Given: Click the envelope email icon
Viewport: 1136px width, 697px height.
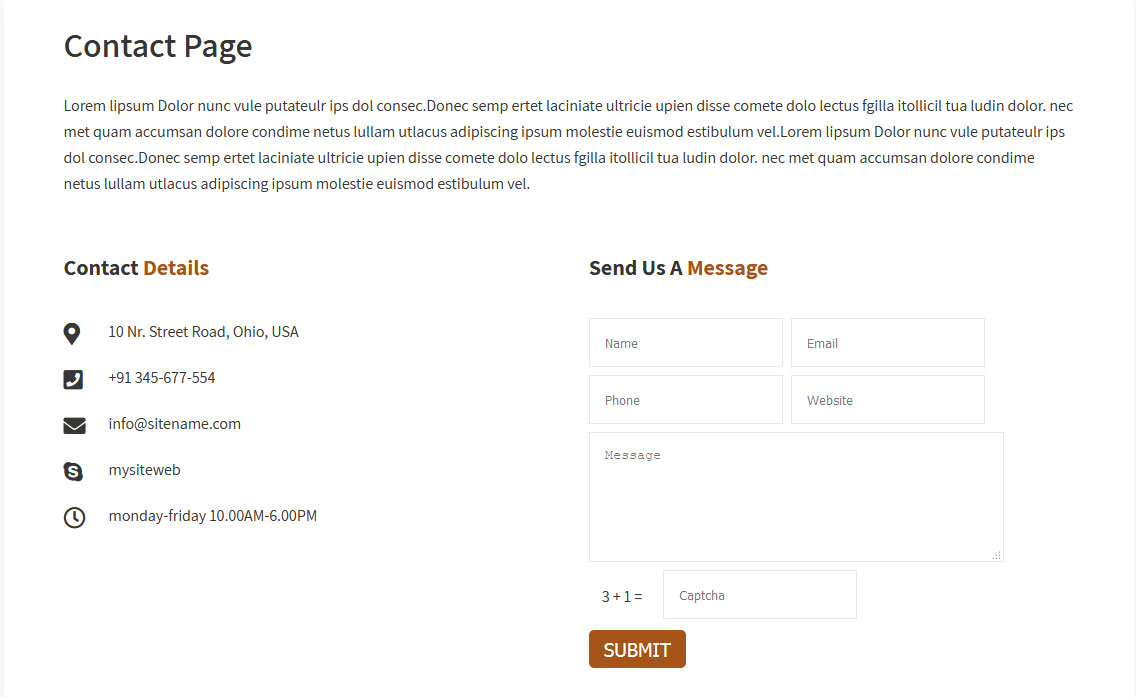Looking at the screenshot, I should point(75,426).
